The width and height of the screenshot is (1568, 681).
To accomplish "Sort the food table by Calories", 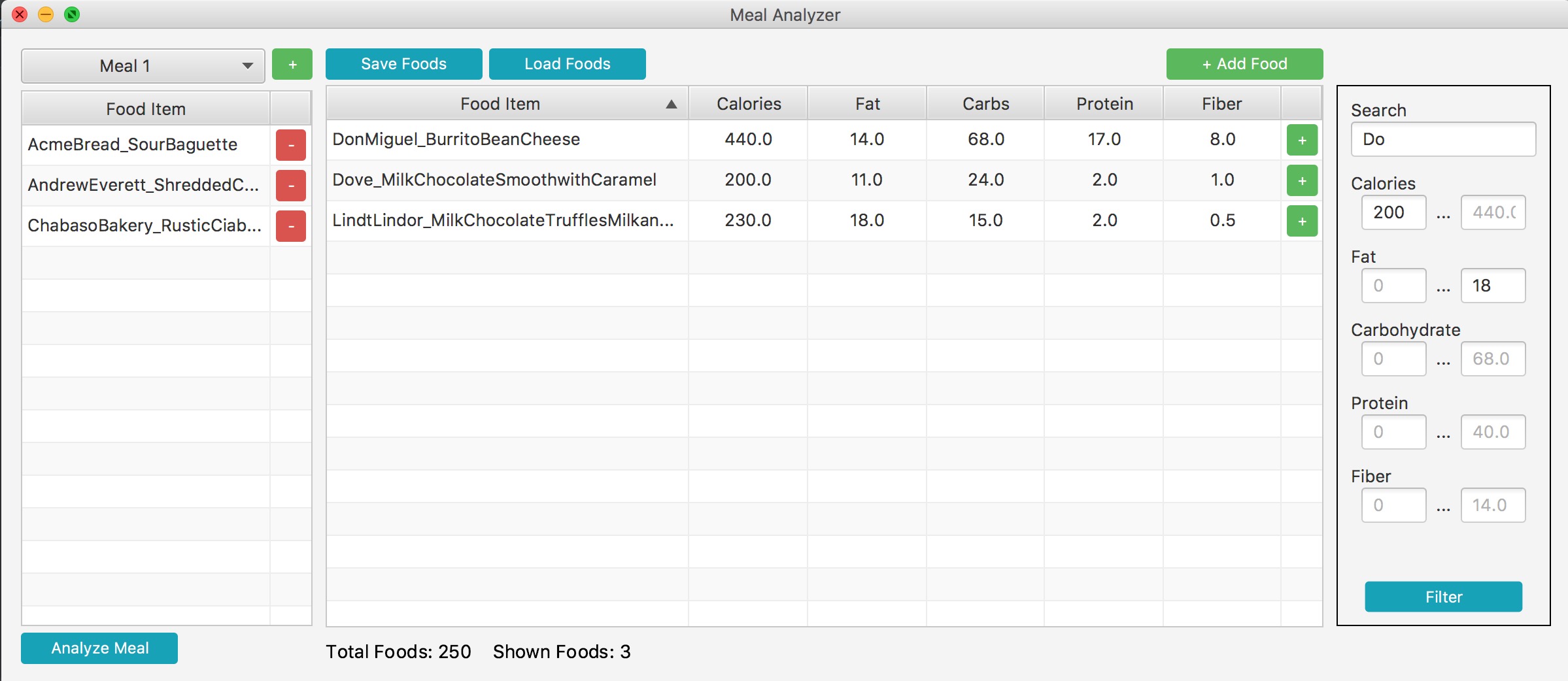I will point(749,103).
